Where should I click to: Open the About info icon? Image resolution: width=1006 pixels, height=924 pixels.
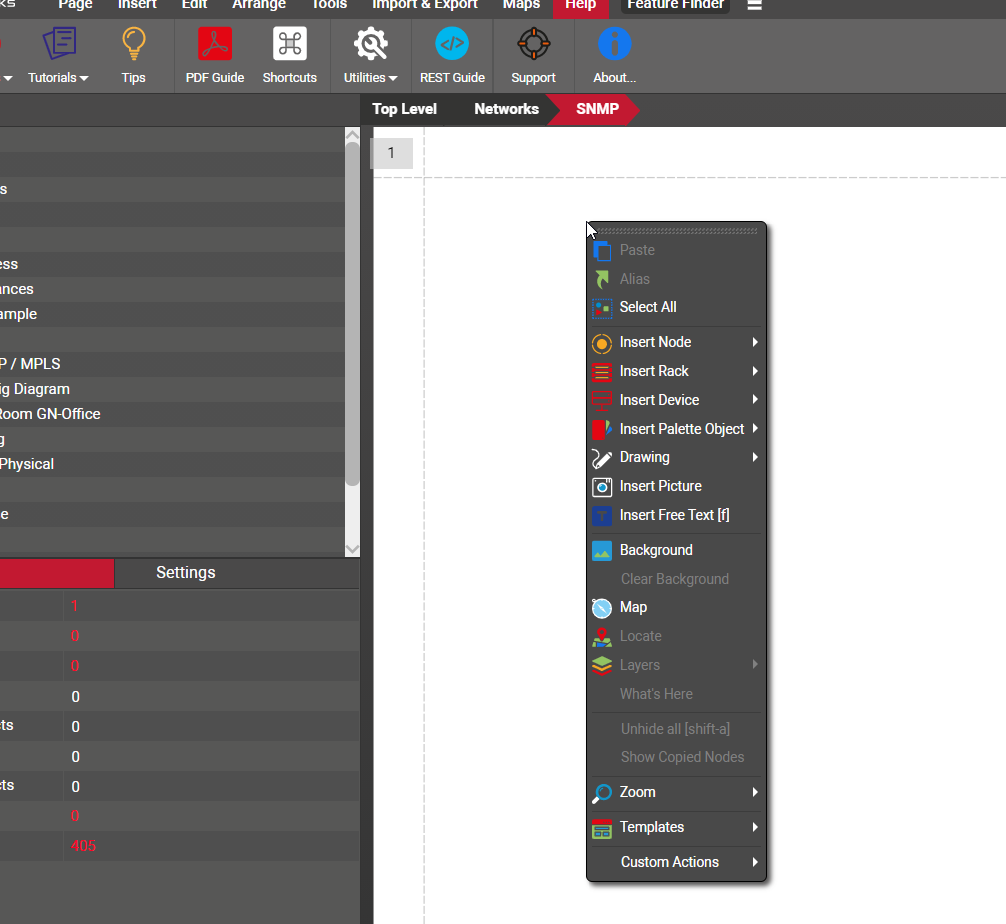[614, 45]
